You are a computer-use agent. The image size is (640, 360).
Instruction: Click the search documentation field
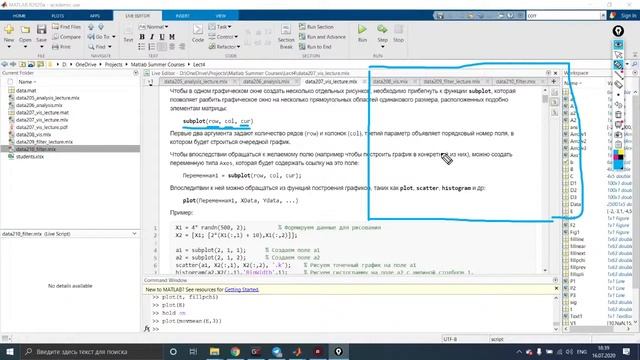tap(563, 16)
